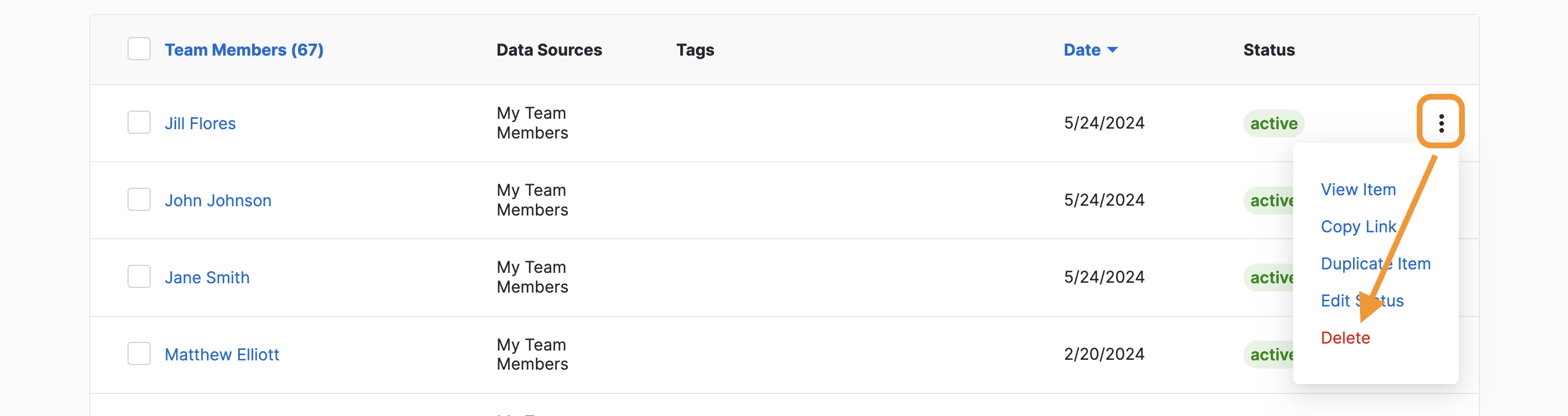The width and height of the screenshot is (1568, 416).
Task: Select Edit Status from the context menu
Action: (1362, 301)
